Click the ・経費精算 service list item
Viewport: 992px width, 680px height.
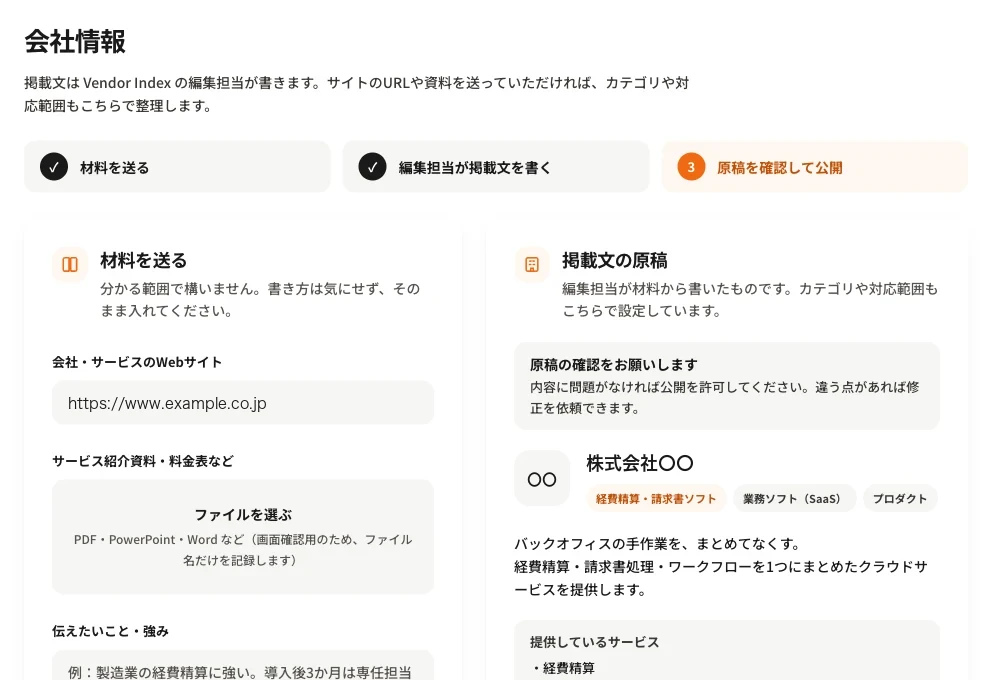coord(562,668)
